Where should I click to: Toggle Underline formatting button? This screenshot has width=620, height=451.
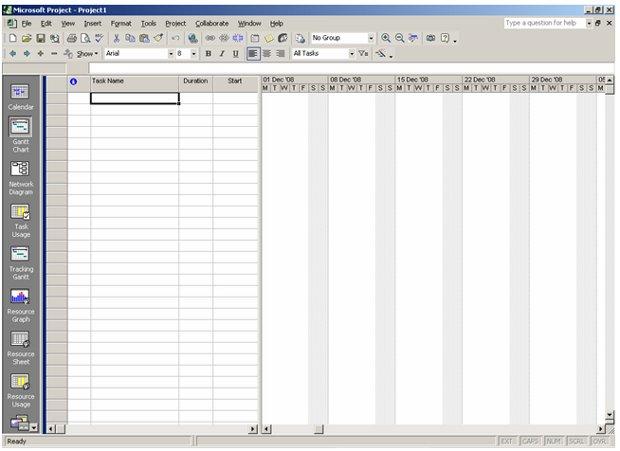tap(236, 54)
